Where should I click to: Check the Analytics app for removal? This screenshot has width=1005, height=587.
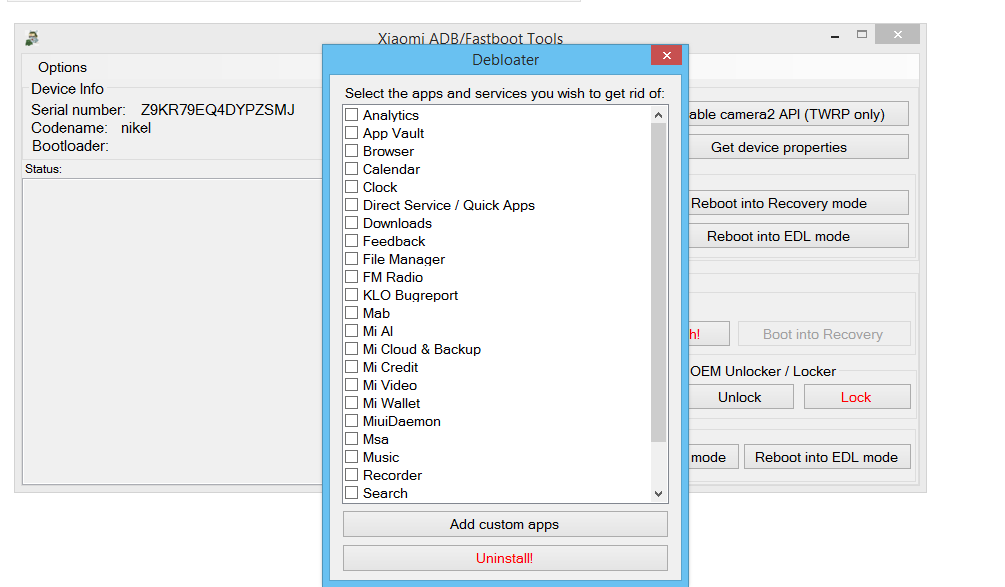[x=351, y=114]
